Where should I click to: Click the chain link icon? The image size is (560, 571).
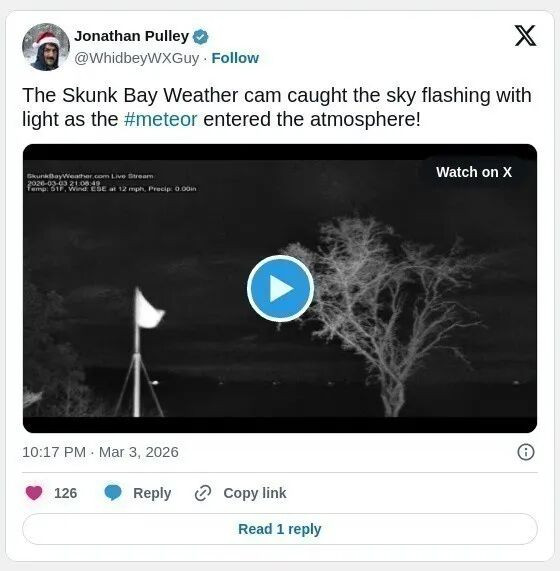click(203, 493)
